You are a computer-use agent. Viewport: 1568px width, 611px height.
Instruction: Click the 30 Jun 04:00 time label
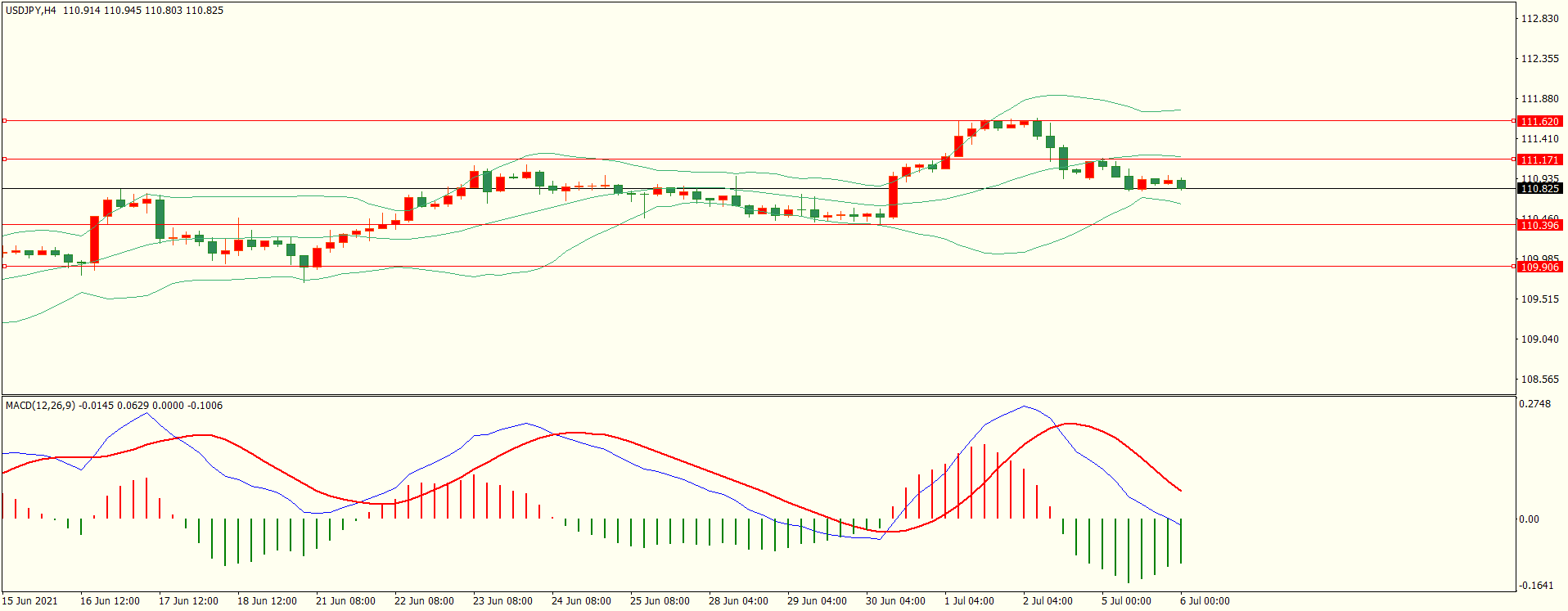[895, 601]
